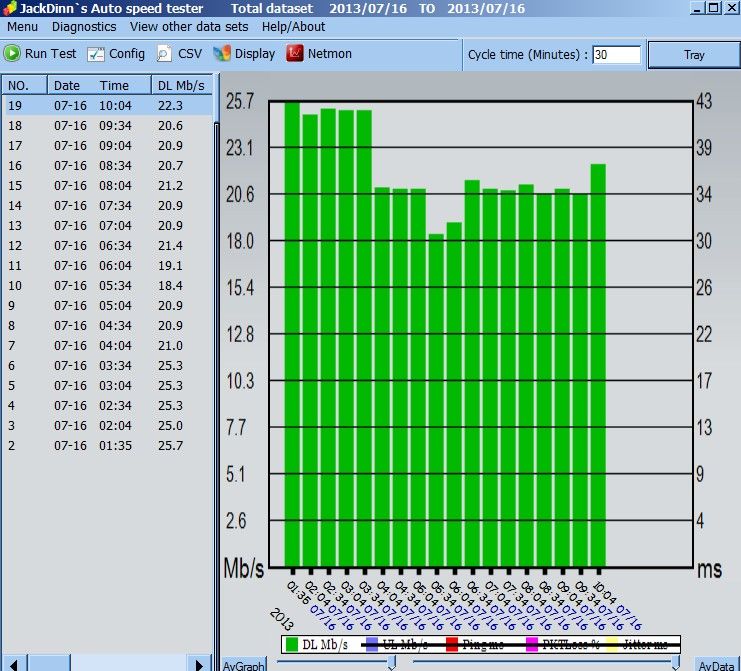Open the Display chart icon

221,53
